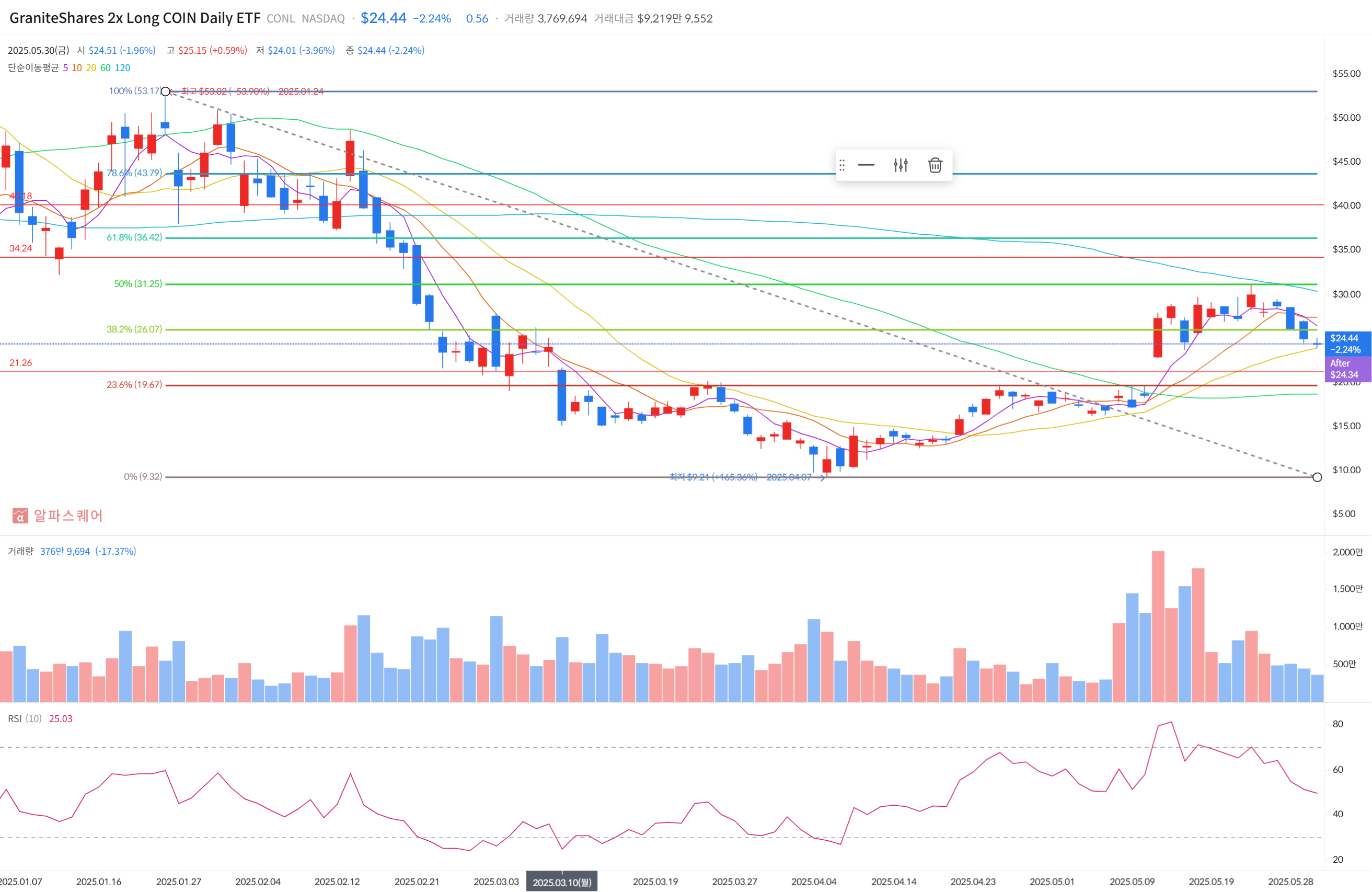Click the 2025.05.30(금) date label
The height and width of the screenshot is (892, 1372).
click(x=38, y=50)
